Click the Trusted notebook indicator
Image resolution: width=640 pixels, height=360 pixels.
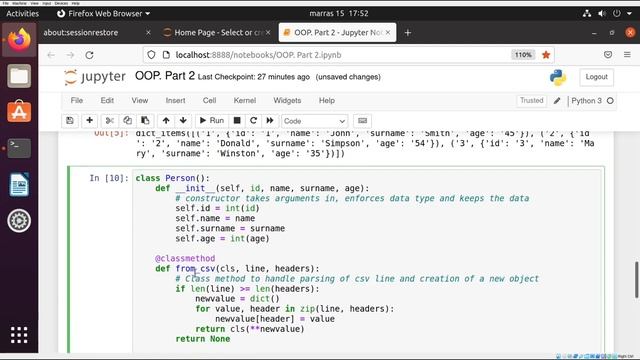pos(531,100)
